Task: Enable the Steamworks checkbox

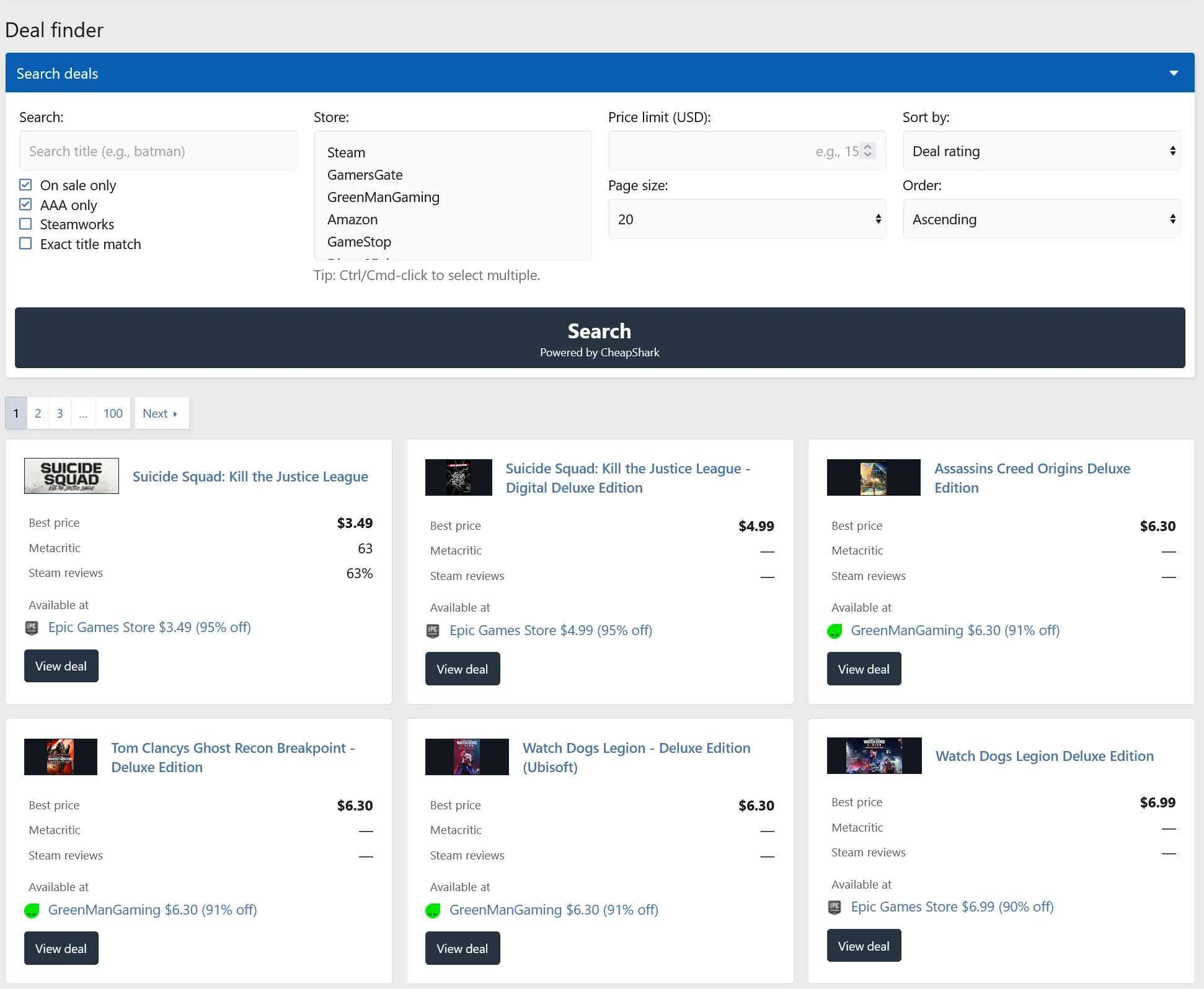Action: pyautogui.click(x=25, y=224)
